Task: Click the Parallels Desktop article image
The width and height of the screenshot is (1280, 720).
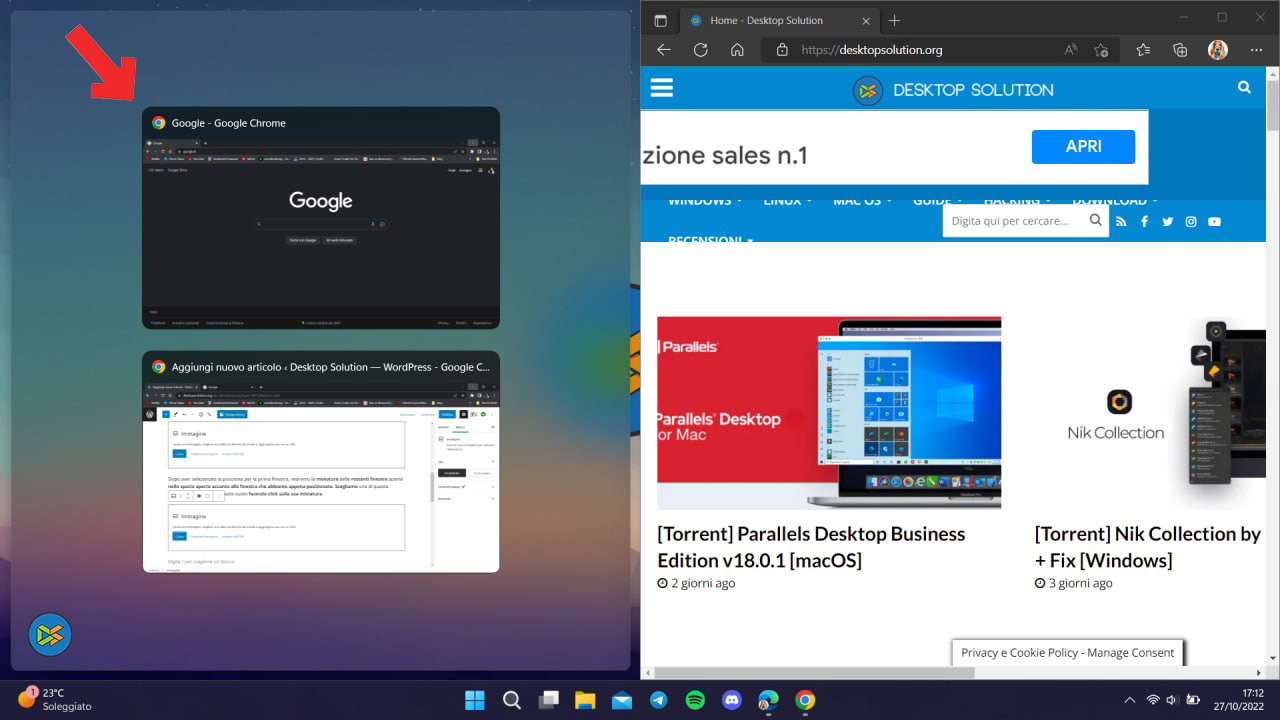Action: point(829,413)
